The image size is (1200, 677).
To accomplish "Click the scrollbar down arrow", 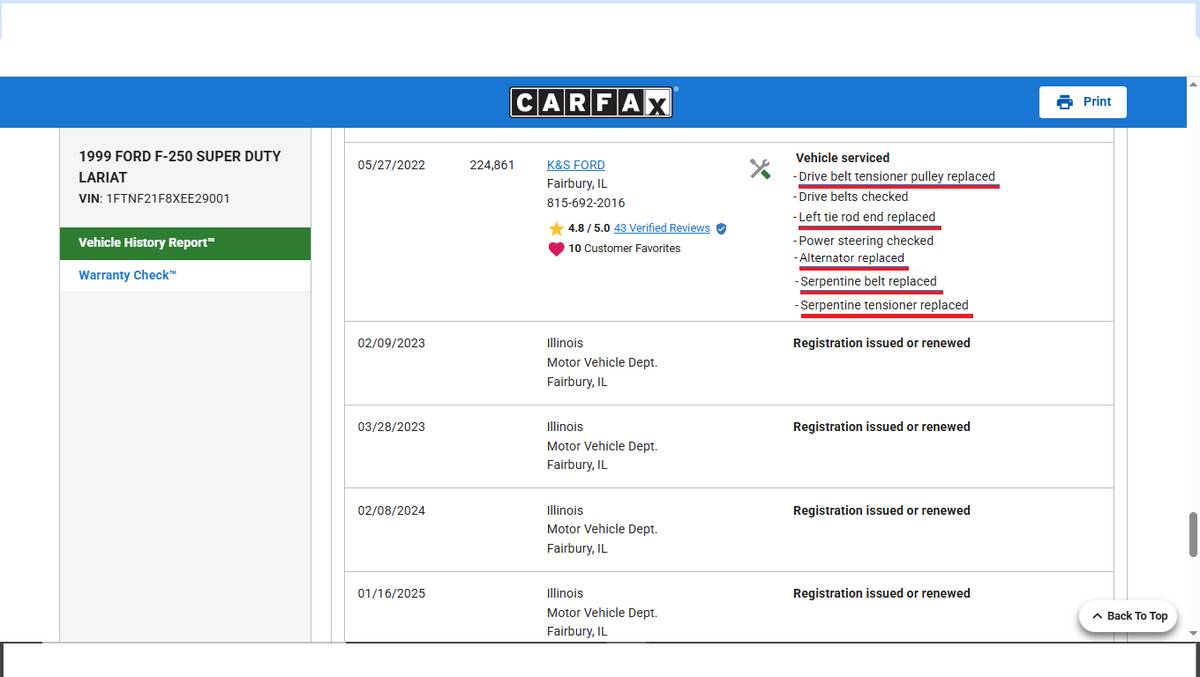I will (1192, 633).
